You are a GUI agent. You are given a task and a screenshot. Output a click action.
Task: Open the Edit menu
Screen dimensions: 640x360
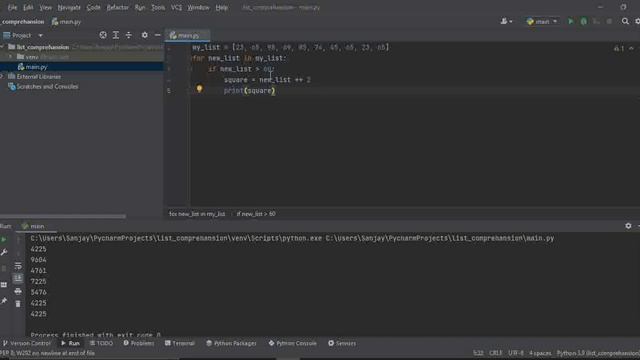click(28, 7)
